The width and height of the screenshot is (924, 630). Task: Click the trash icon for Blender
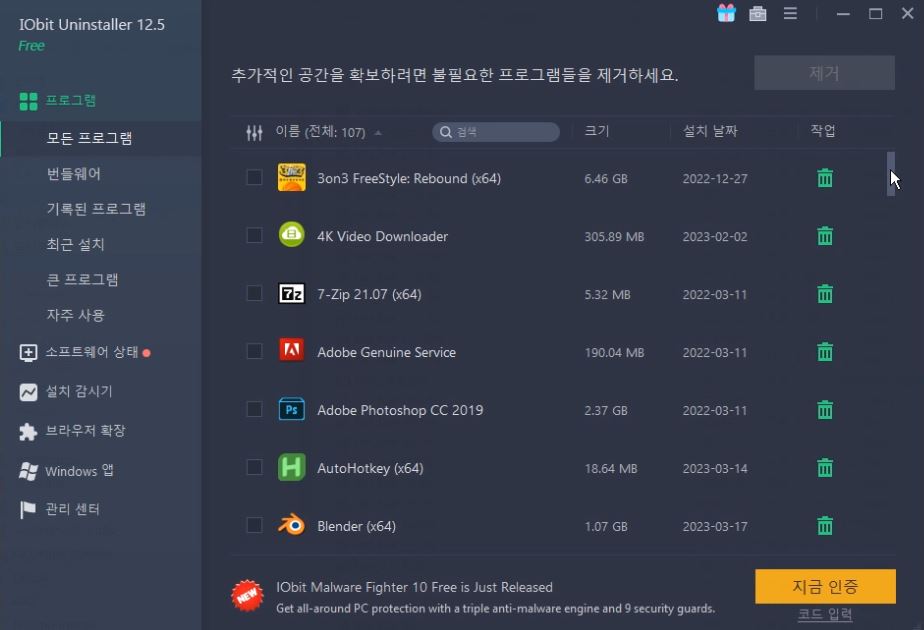[x=825, y=525]
